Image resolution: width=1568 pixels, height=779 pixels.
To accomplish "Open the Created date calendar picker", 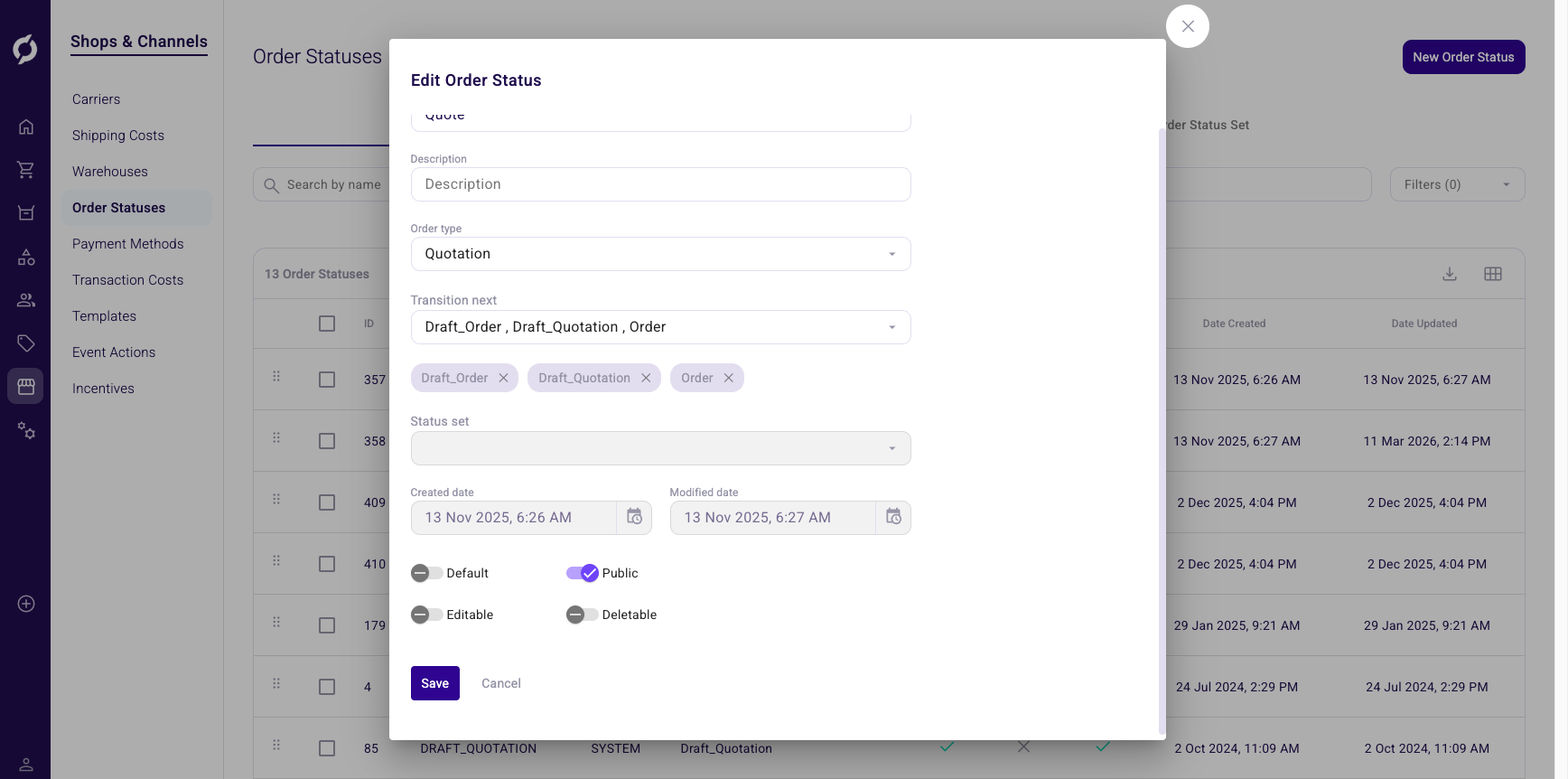I will click(x=635, y=517).
